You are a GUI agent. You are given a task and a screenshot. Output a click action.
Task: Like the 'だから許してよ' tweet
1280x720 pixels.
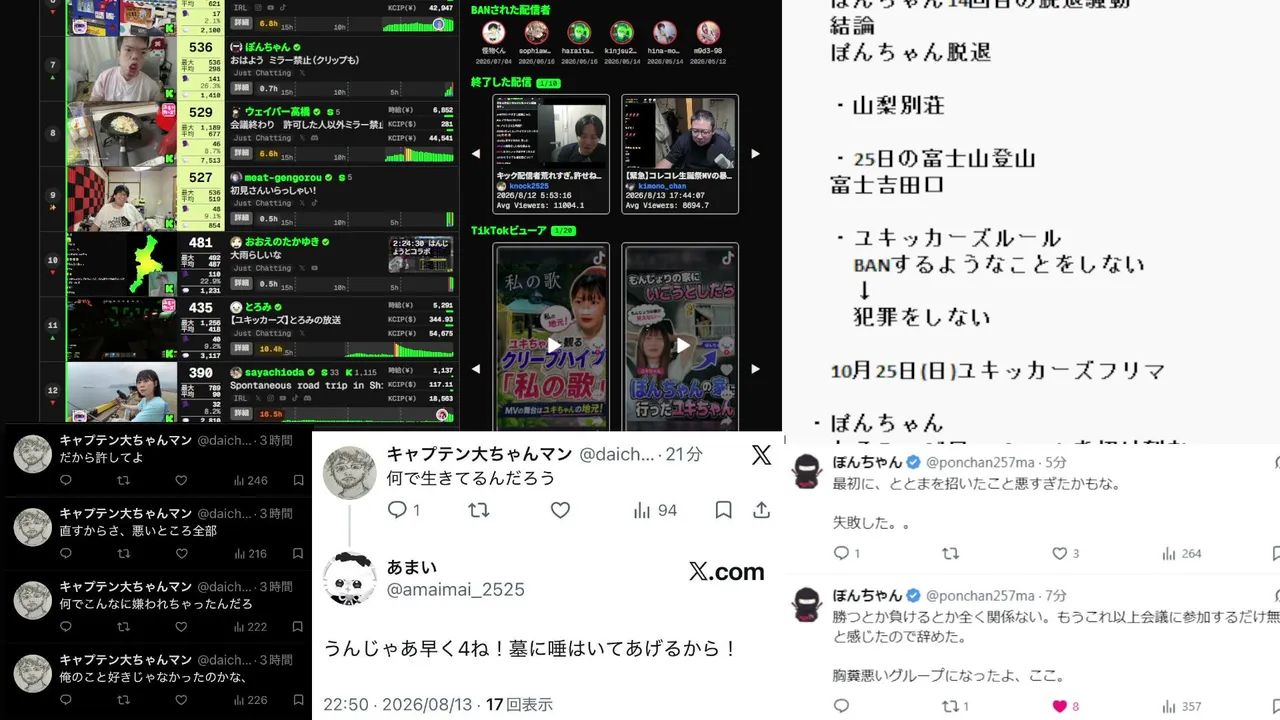click(181, 481)
